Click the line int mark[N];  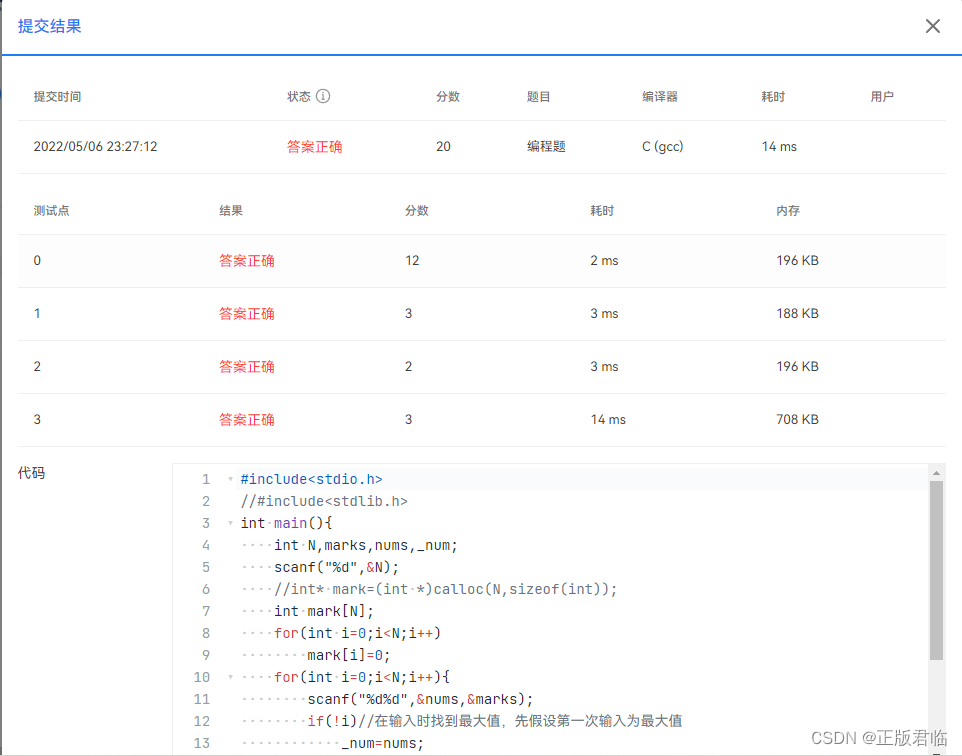[324, 612]
